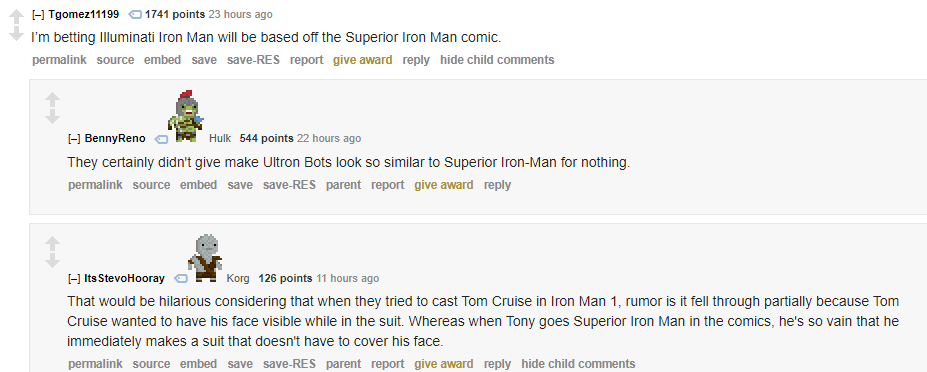Collapse Tgomez11199's comment with [–]
927x372 pixels.
pyautogui.click(x=38, y=14)
